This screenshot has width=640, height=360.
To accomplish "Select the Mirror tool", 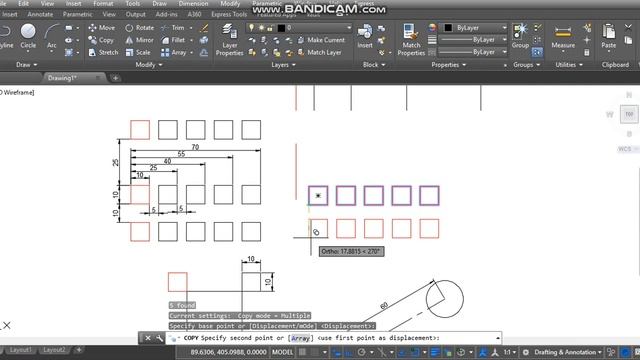I will [139, 40].
